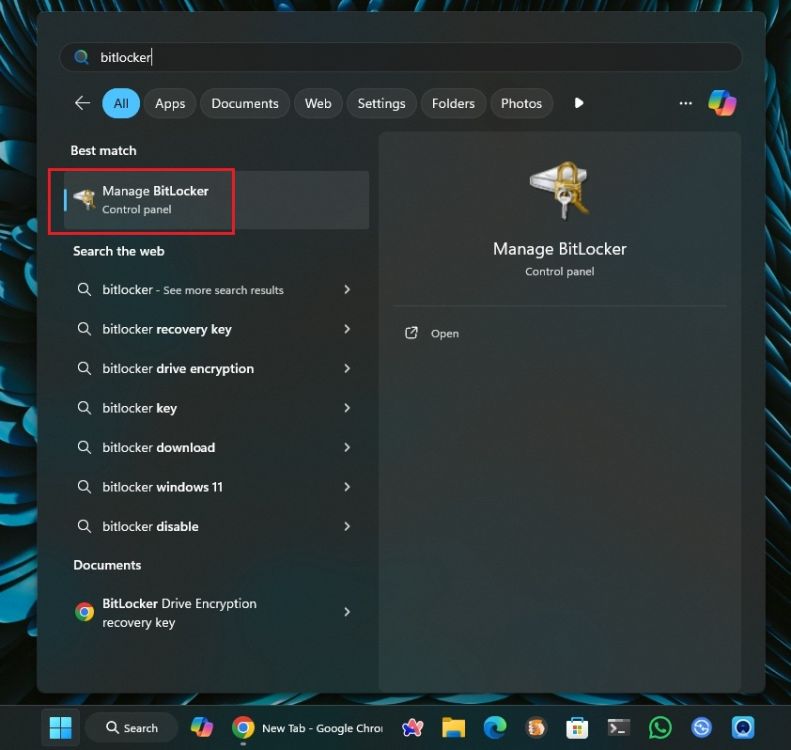Select the 'bitlocker disable' web suggestion
The image size is (791, 750).
(150, 526)
